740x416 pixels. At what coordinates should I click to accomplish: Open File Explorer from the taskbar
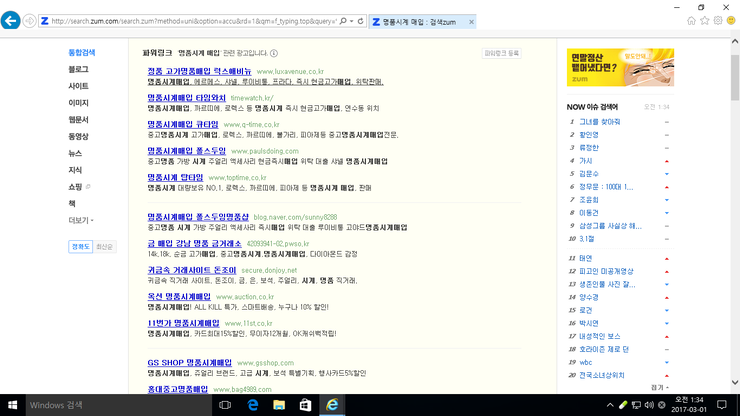279,405
